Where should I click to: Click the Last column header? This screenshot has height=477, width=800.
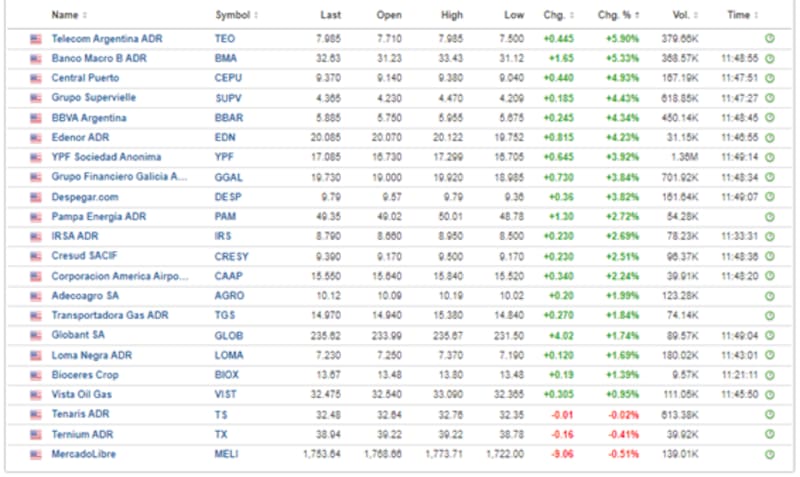pyautogui.click(x=330, y=15)
